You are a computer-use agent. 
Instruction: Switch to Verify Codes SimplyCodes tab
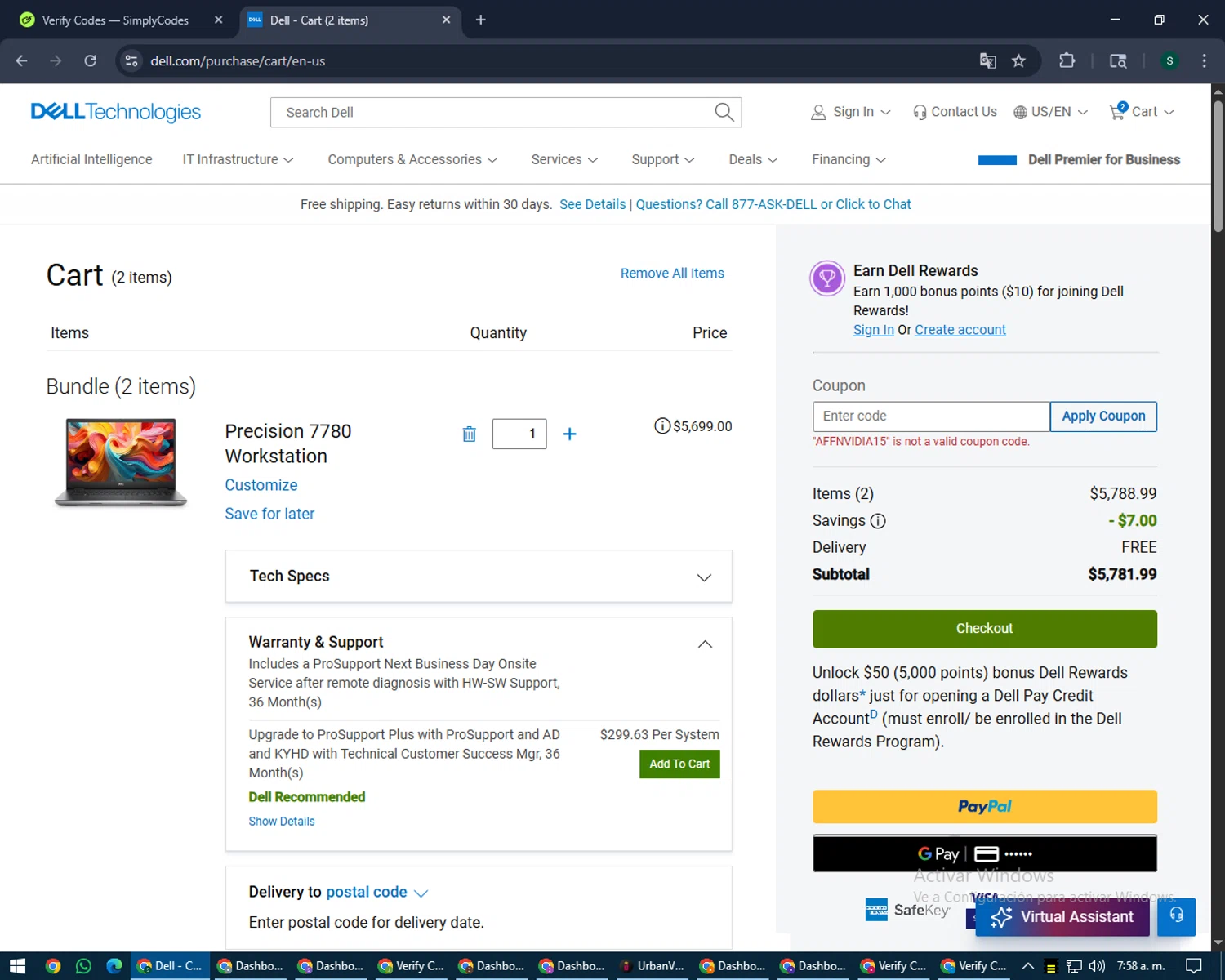115,20
